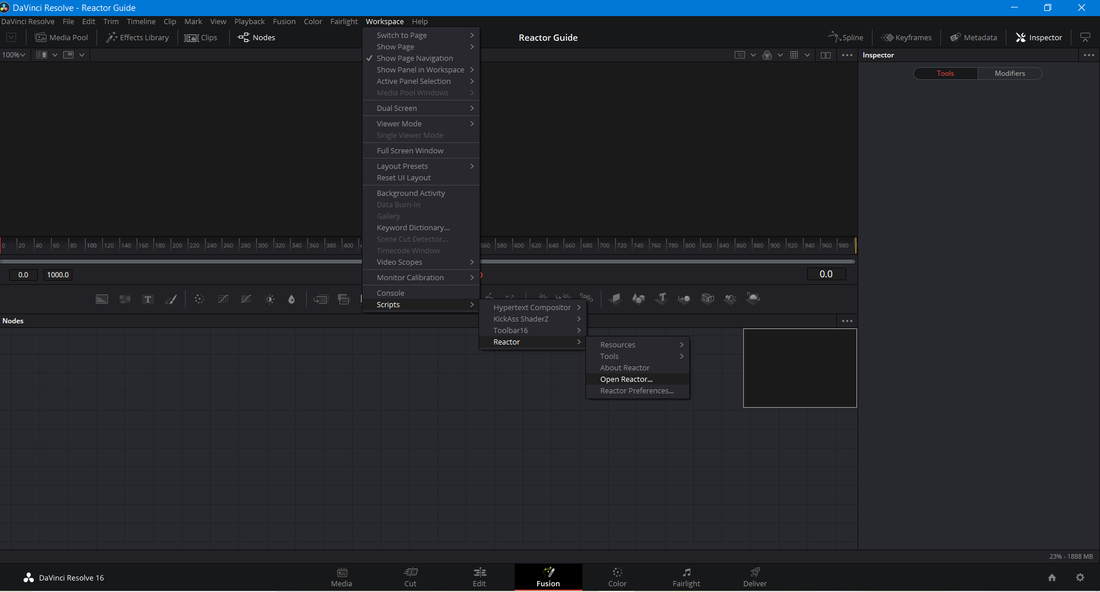Open the Nodes panel options menu

point(847,321)
